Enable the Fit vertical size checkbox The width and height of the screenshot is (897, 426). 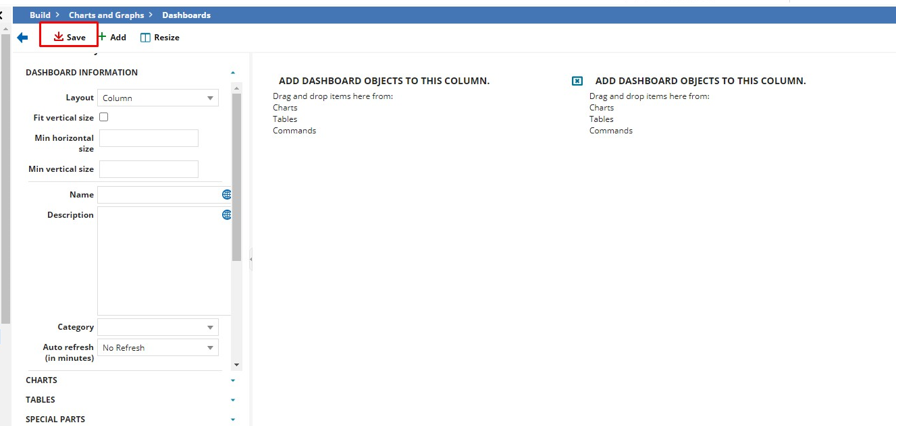pos(104,117)
